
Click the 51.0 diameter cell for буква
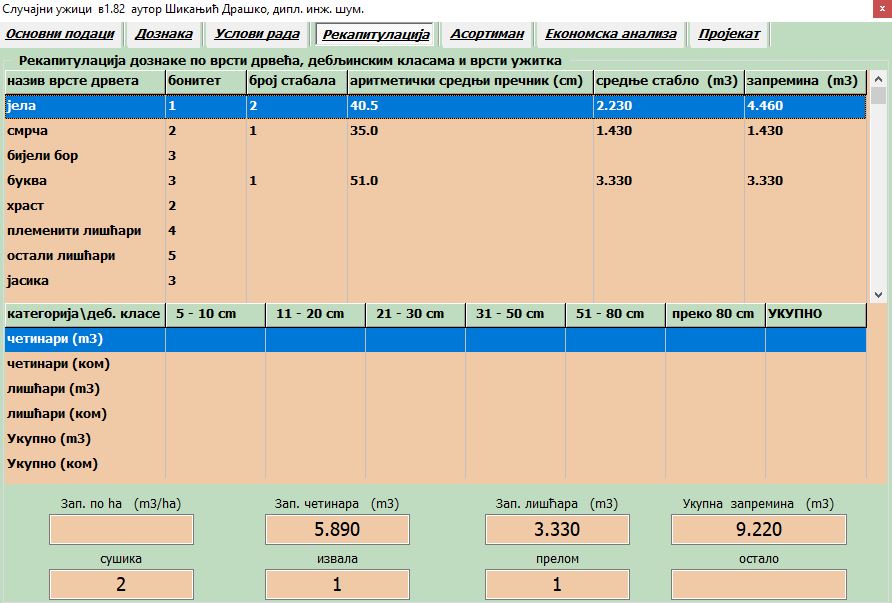[x=470, y=181]
